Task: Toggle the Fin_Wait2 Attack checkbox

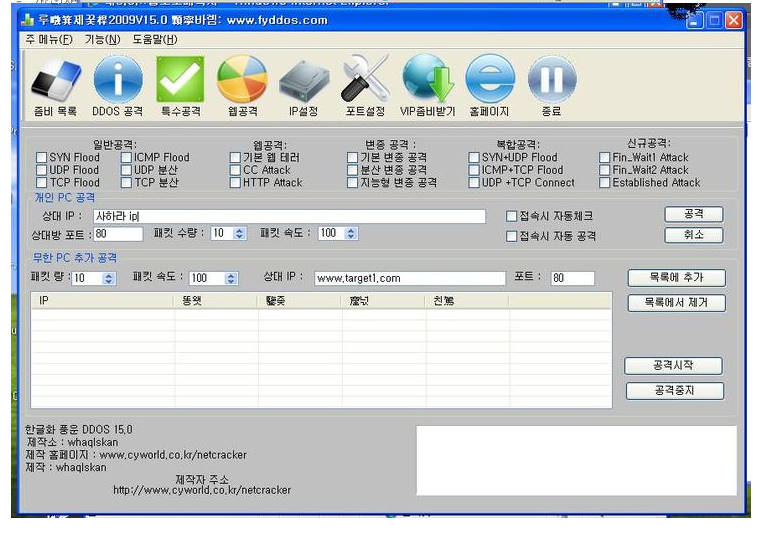Action: [x=604, y=170]
